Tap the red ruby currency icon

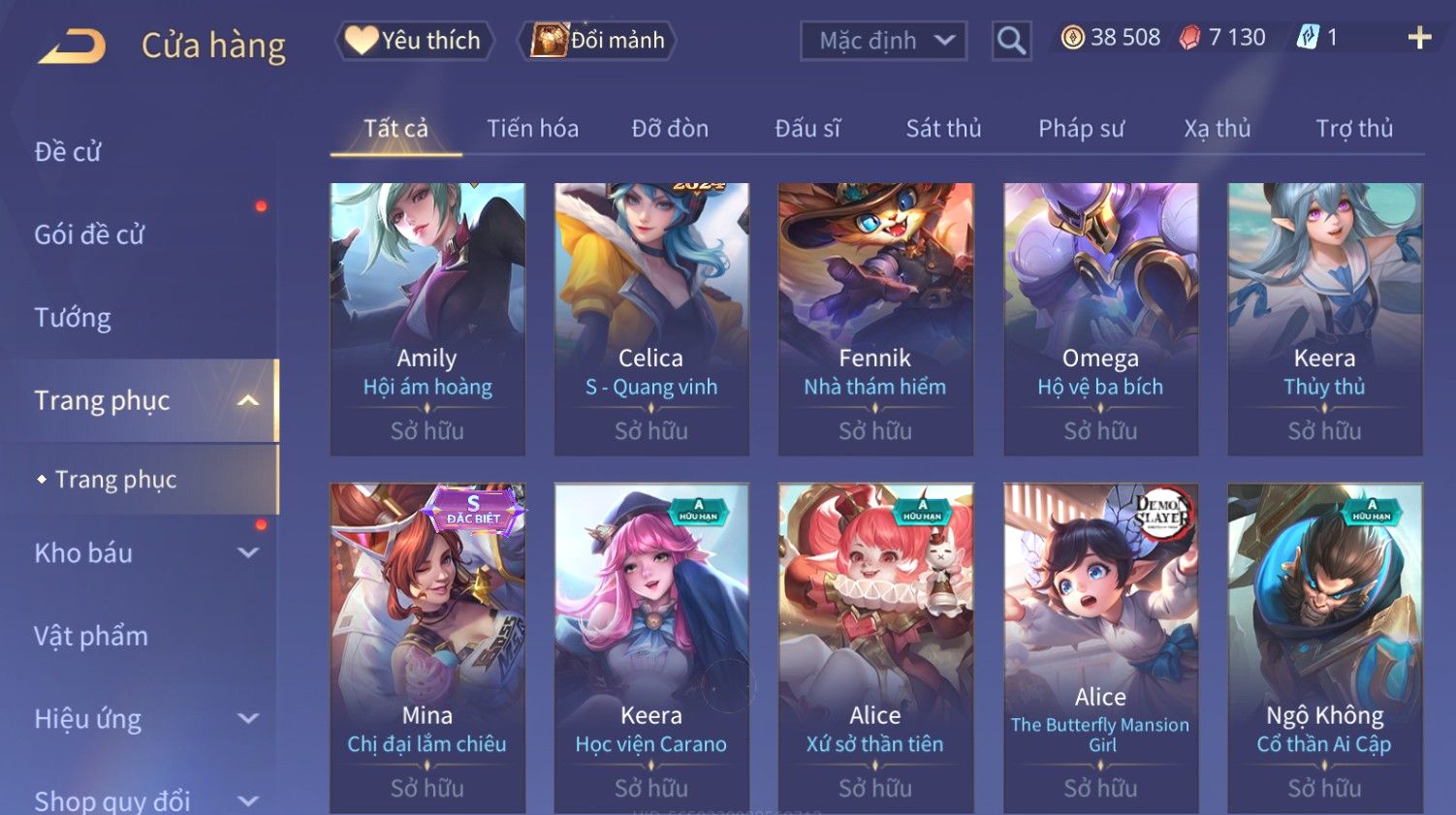(1189, 38)
